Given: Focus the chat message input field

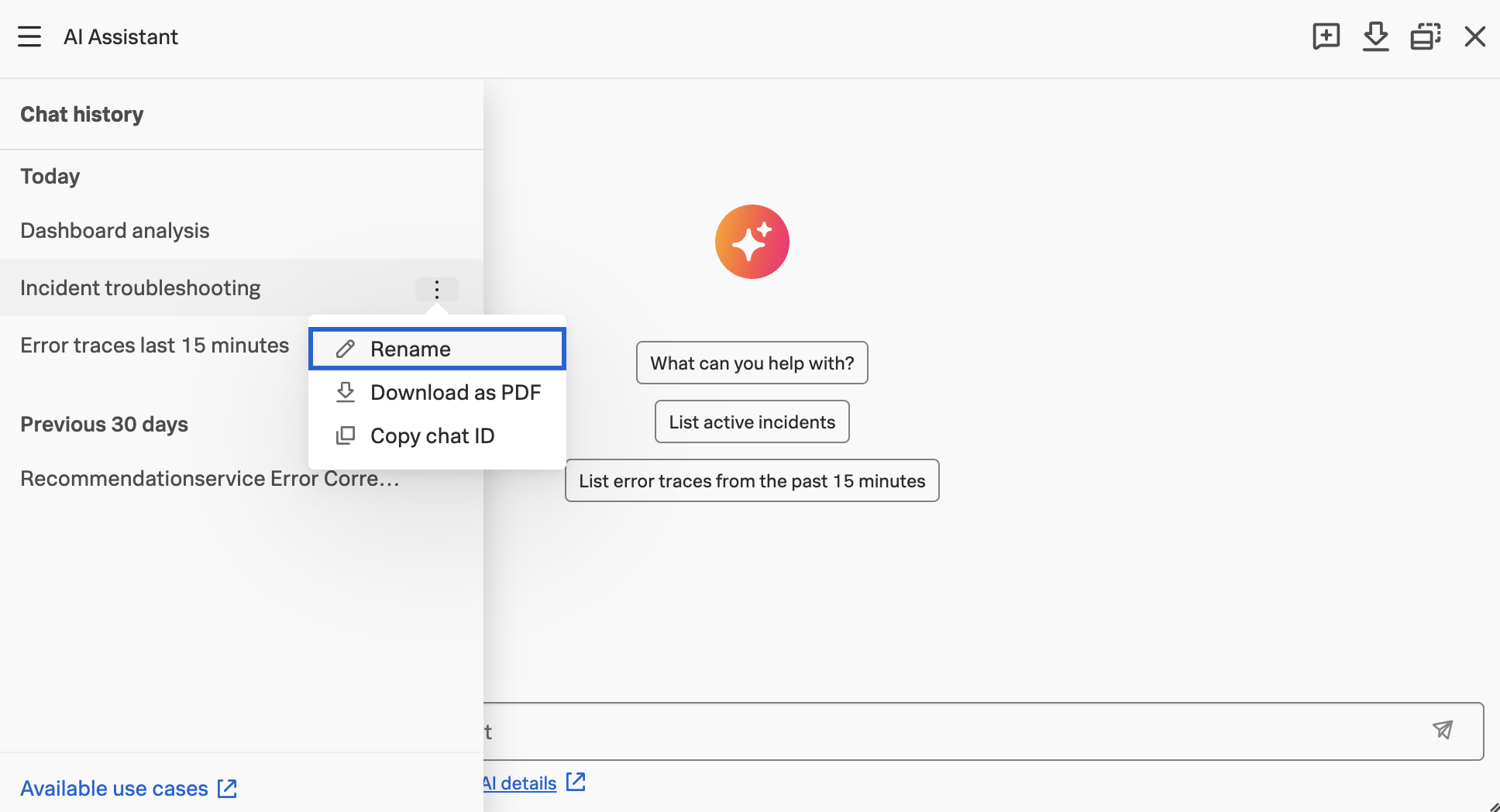Looking at the screenshot, I should [953, 731].
